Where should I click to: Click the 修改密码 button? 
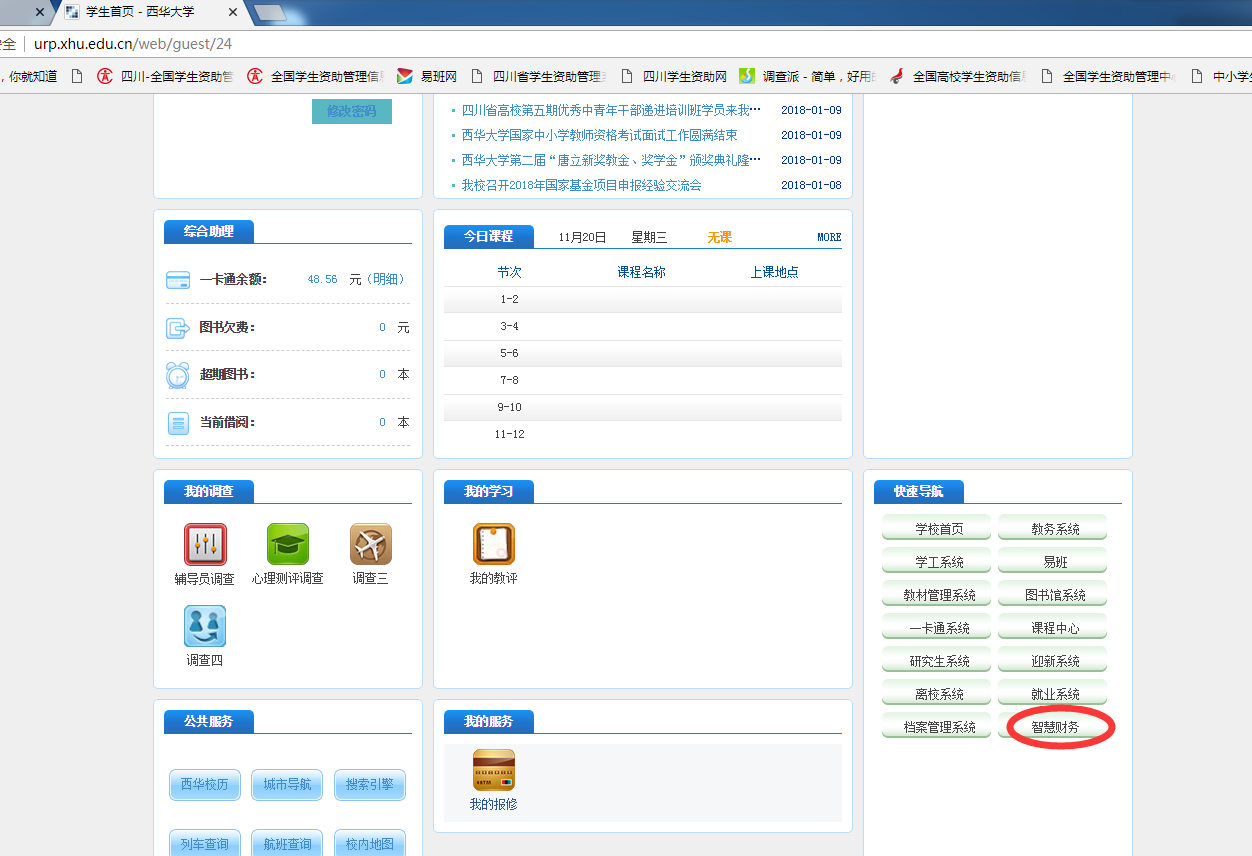tap(351, 111)
